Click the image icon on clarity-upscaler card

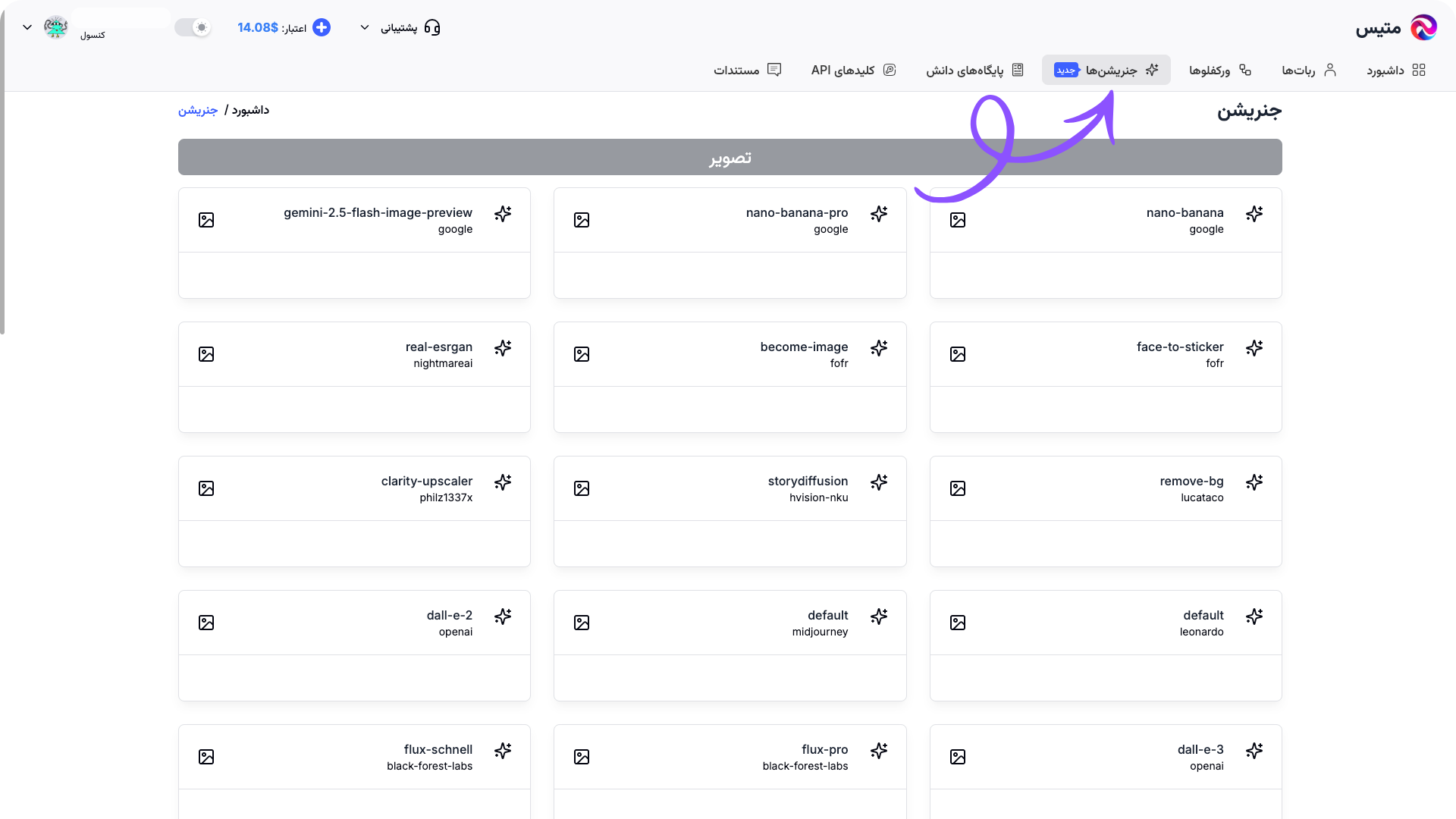pos(206,488)
